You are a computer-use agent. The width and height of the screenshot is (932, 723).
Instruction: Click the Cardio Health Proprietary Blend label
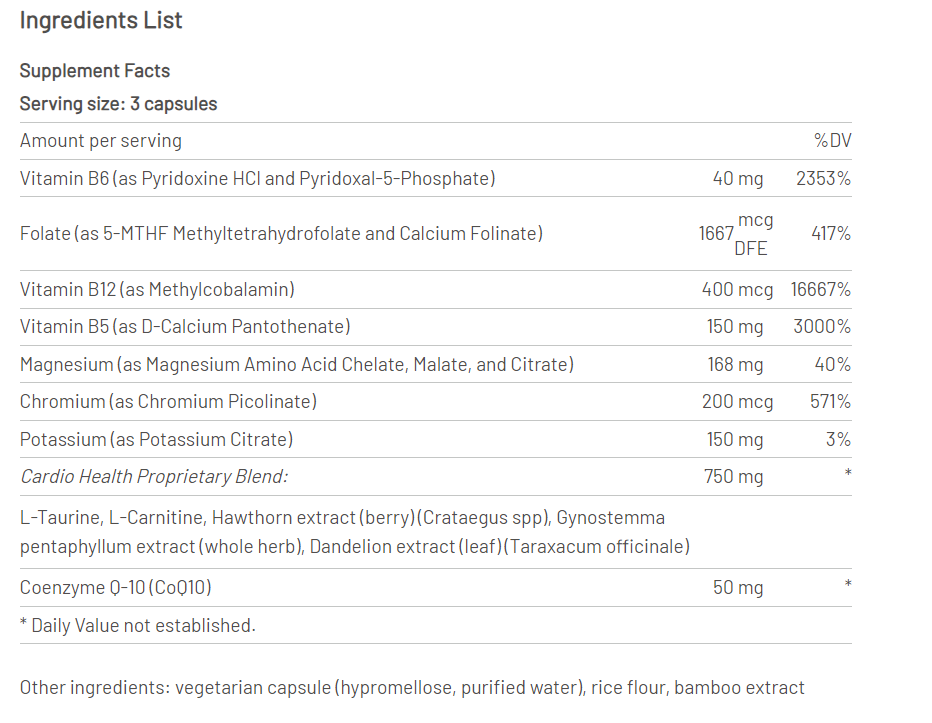(154, 477)
